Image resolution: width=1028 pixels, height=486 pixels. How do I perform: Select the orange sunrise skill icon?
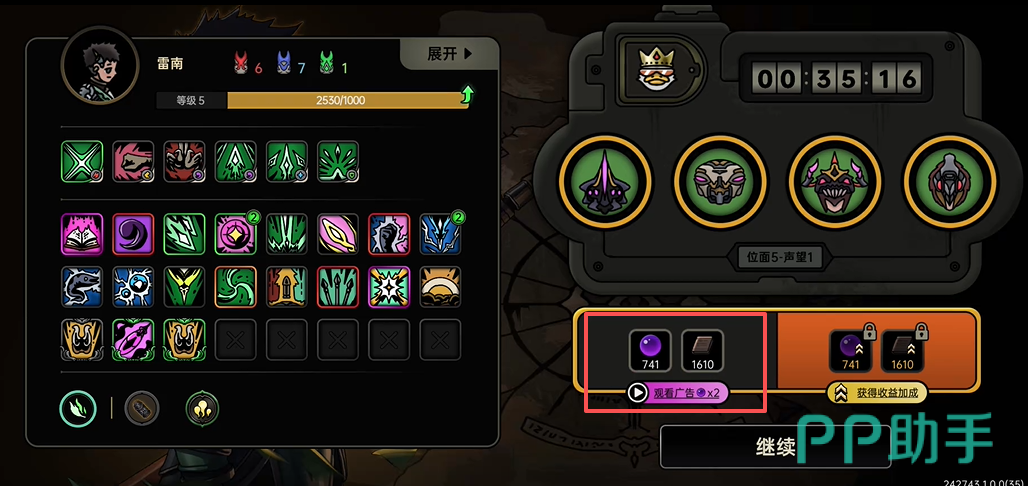[x=440, y=287]
